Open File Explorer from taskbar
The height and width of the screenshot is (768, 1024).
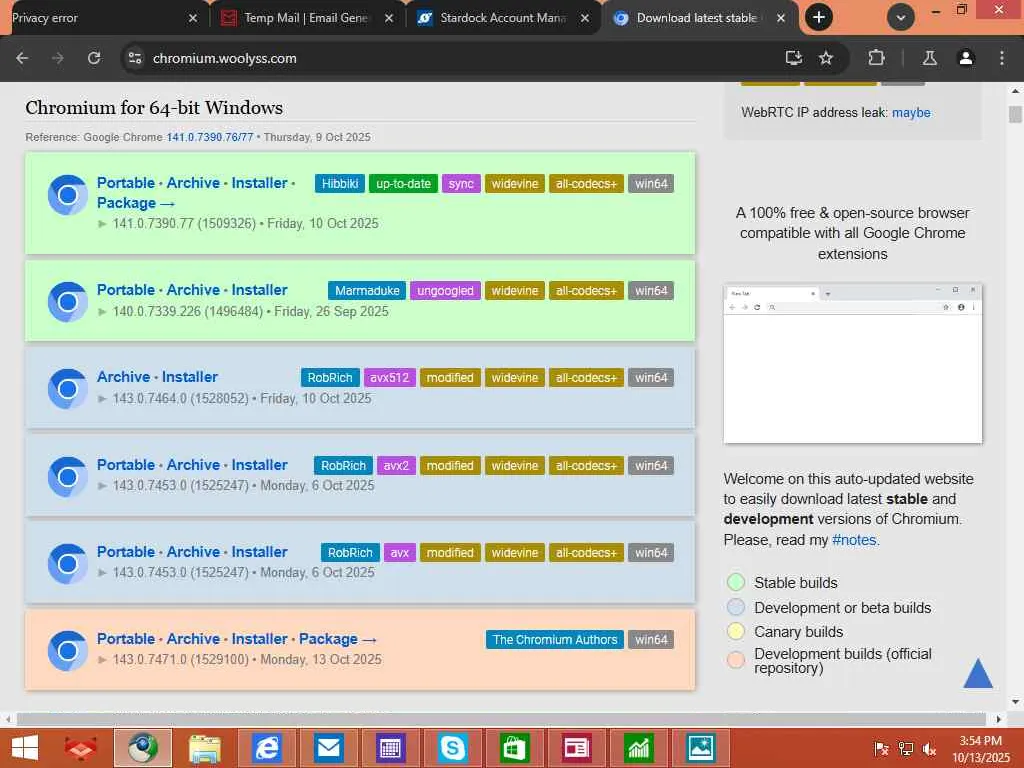point(204,748)
